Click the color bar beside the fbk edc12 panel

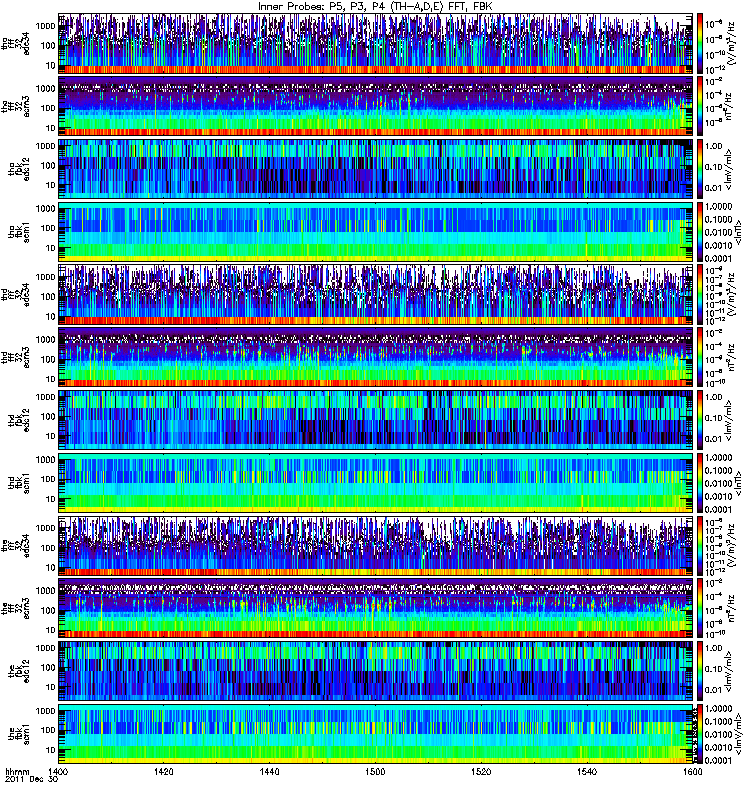pyautogui.click(x=699, y=671)
